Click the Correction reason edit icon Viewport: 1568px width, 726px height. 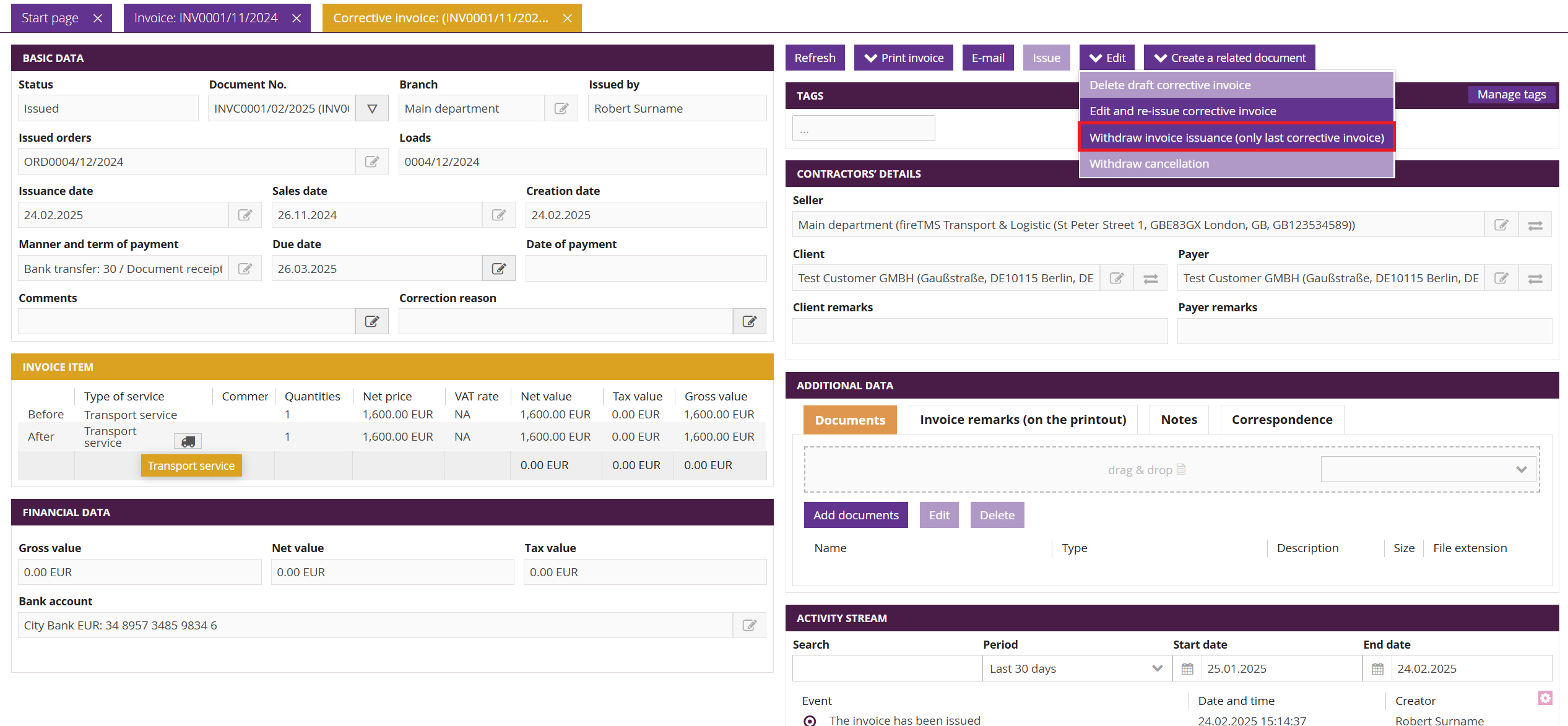(x=749, y=321)
